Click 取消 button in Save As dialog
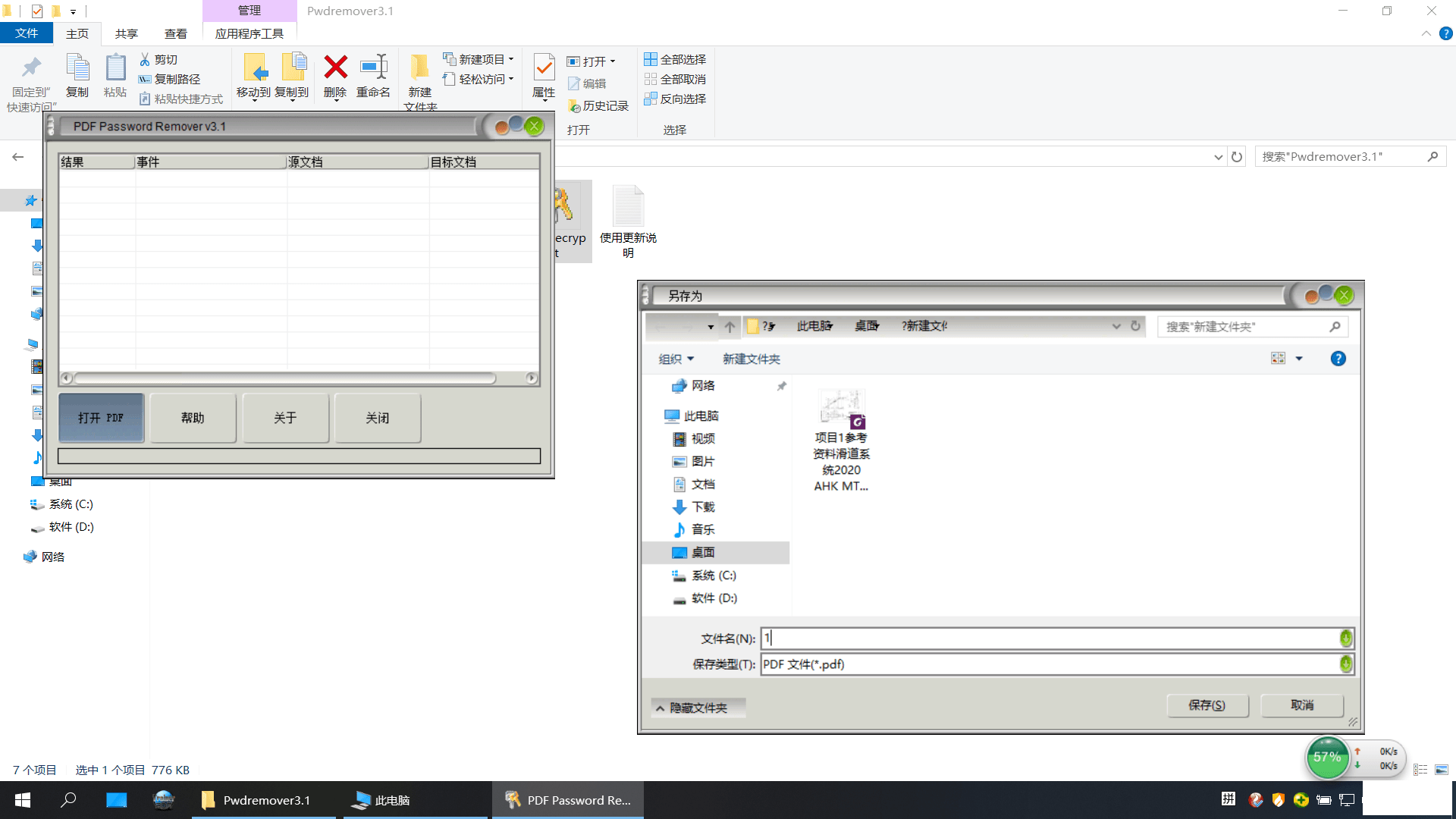The width and height of the screenshot is (1456, 819). pos(1302,705)
